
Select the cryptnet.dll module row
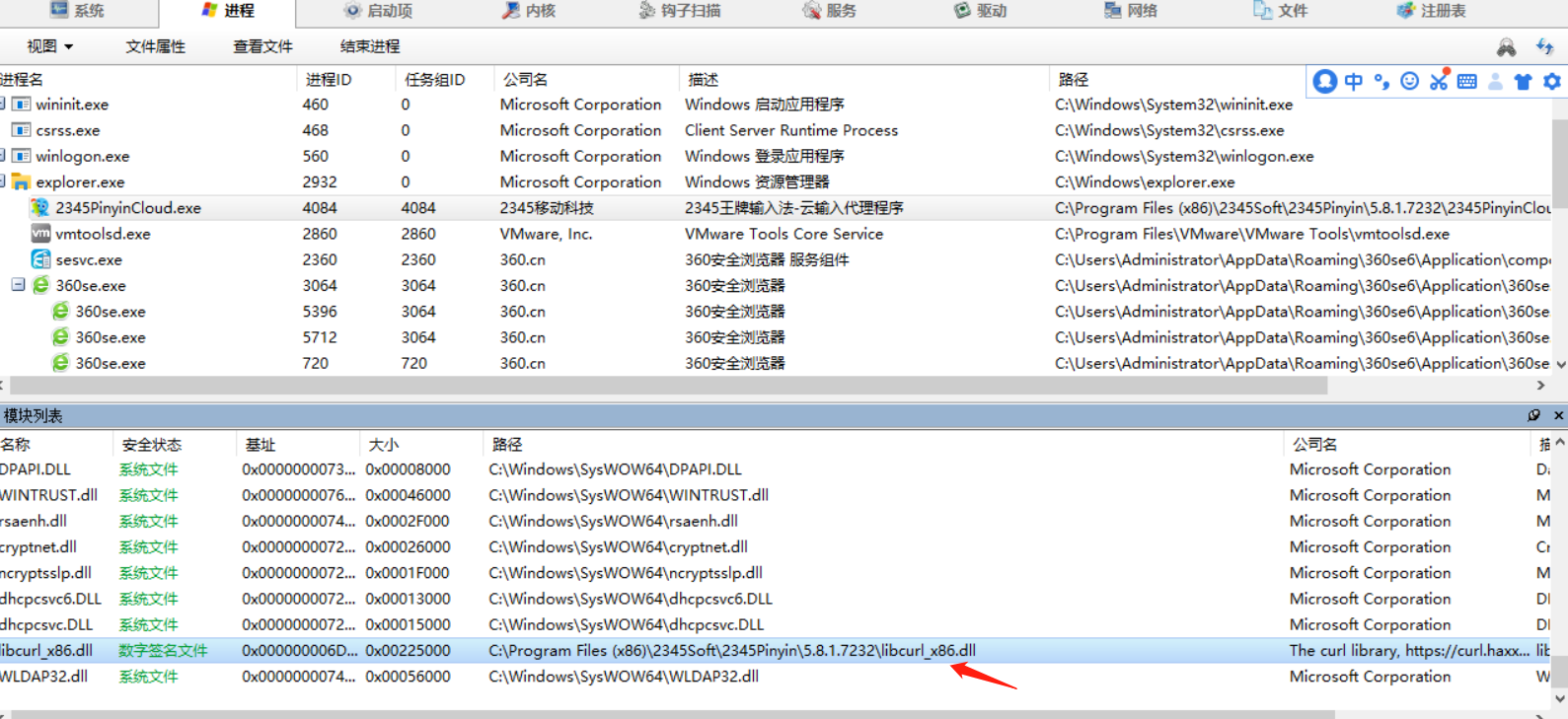(x=775, y=546)
